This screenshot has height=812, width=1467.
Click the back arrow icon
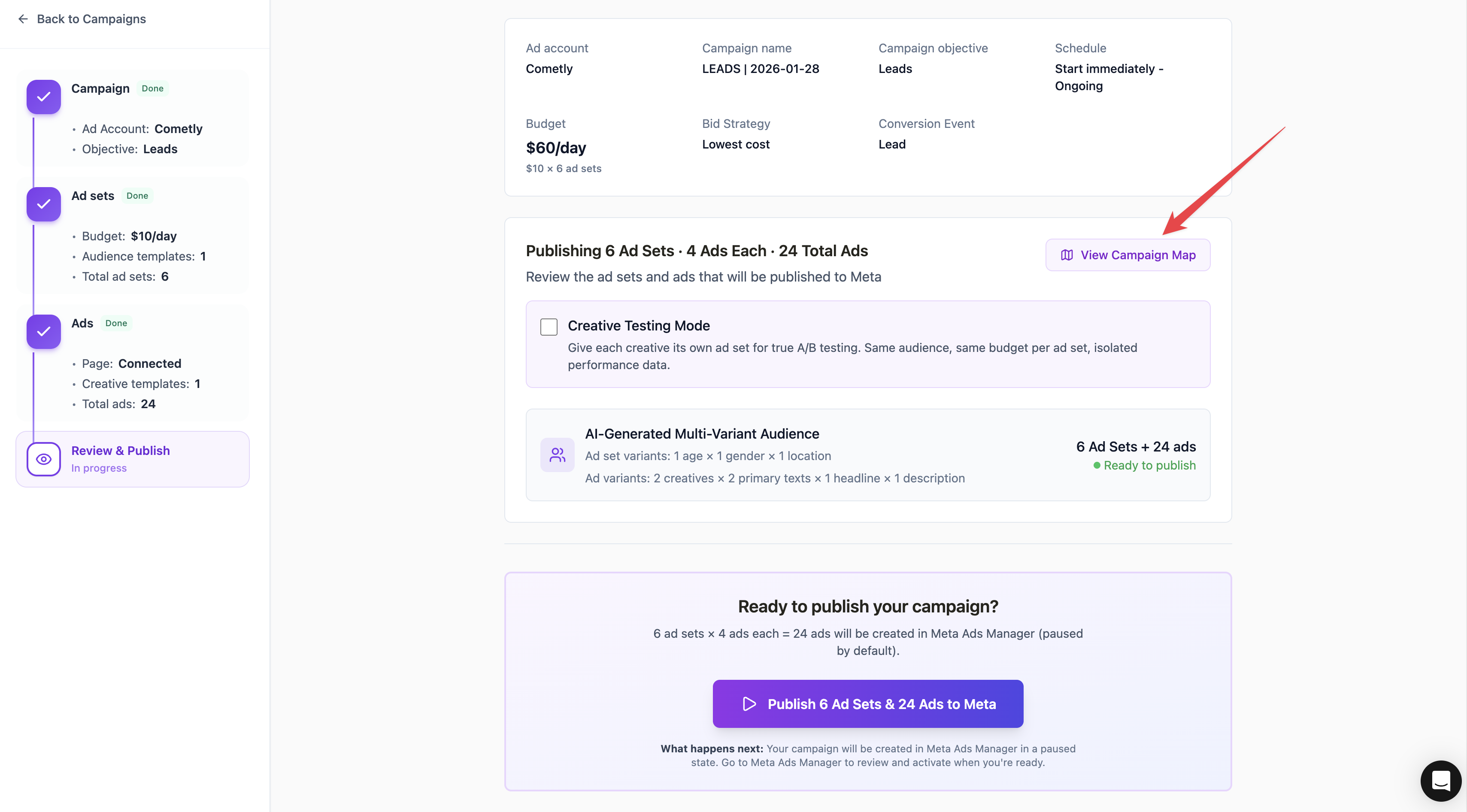(x=23, y=19)
